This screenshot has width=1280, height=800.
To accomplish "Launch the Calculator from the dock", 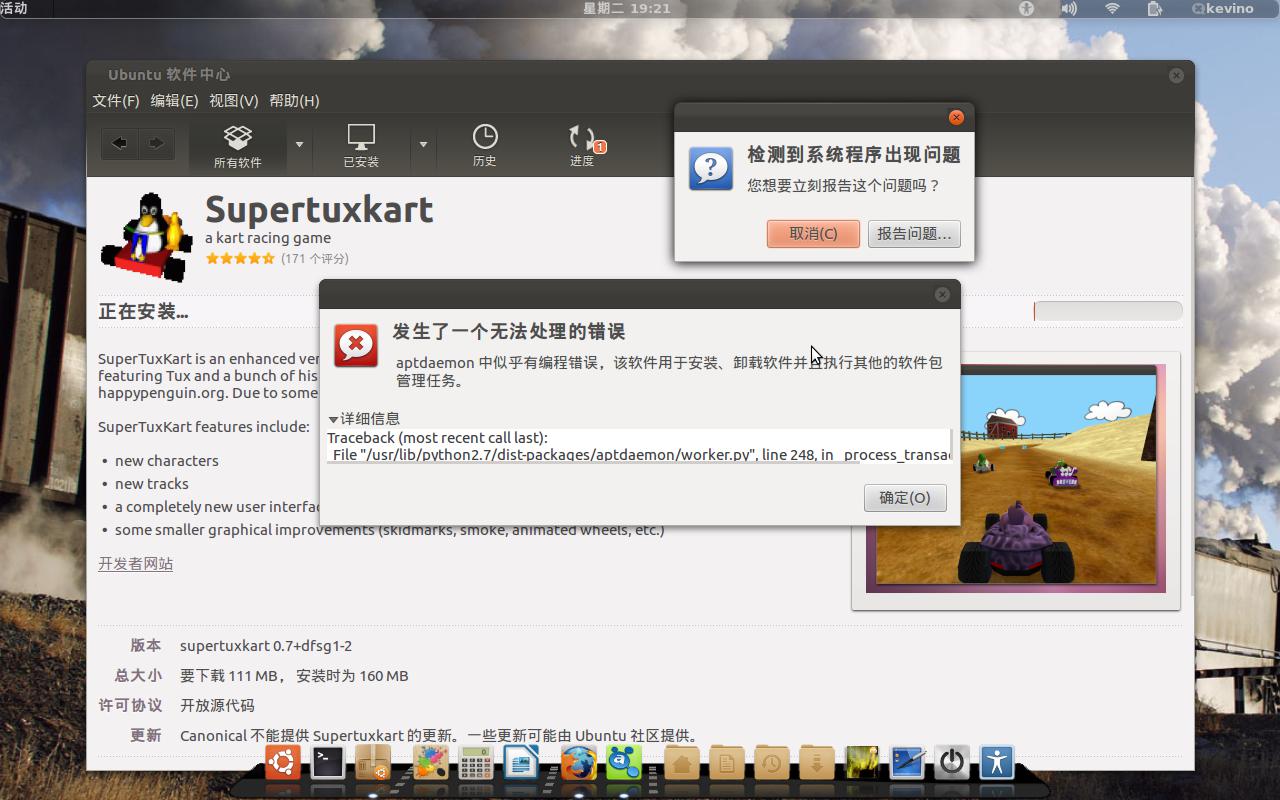I will click(x=476, y=763).
